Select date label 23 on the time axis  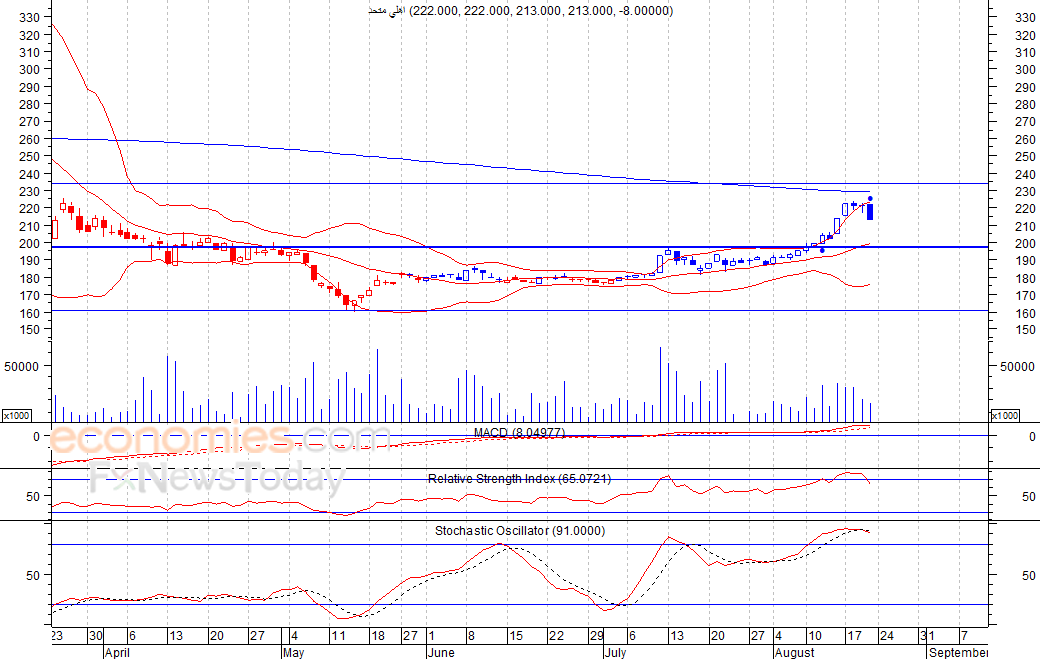point(57,636)
